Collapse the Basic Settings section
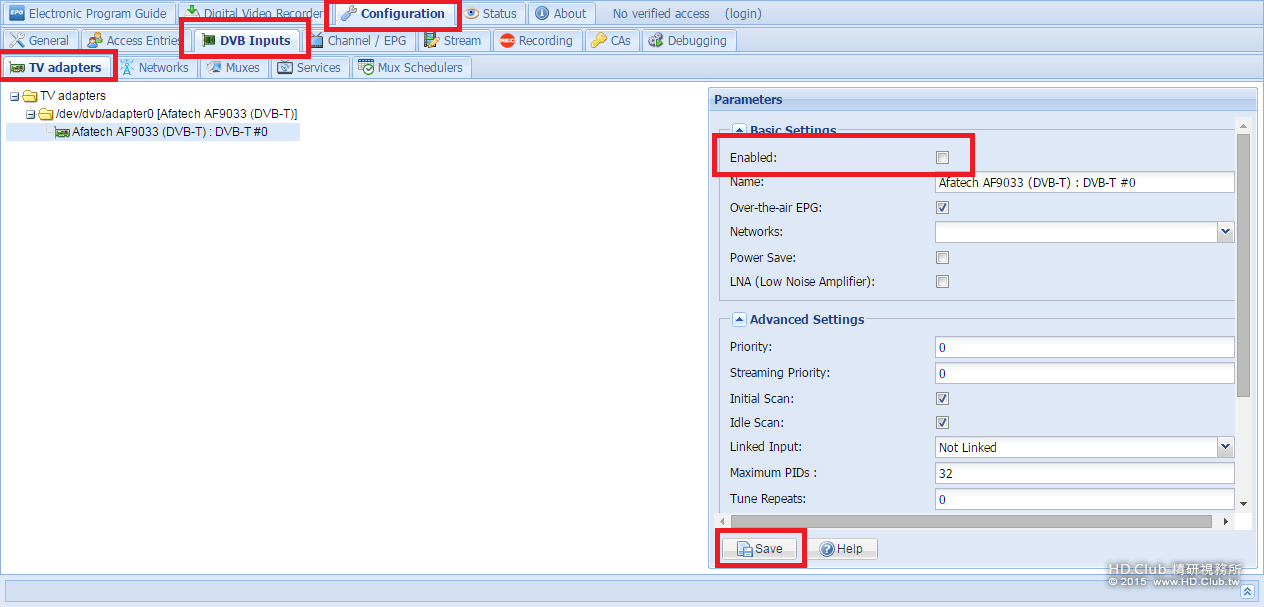The height and width of the screenshot is (607, 1264). click(x=739, y=131)
